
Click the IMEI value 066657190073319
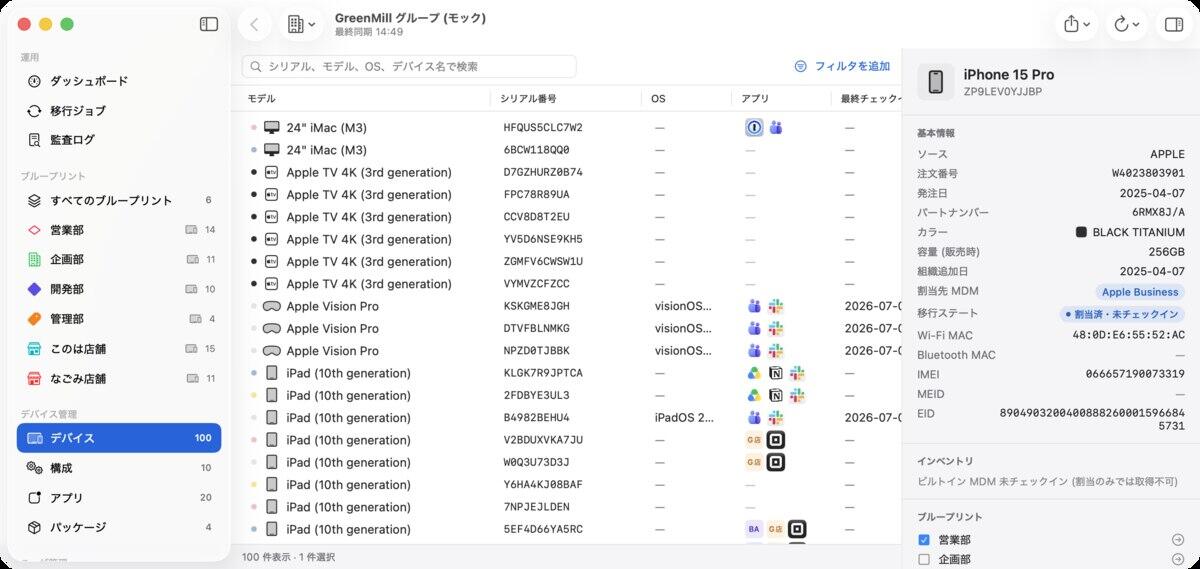tap(1135, 374)
